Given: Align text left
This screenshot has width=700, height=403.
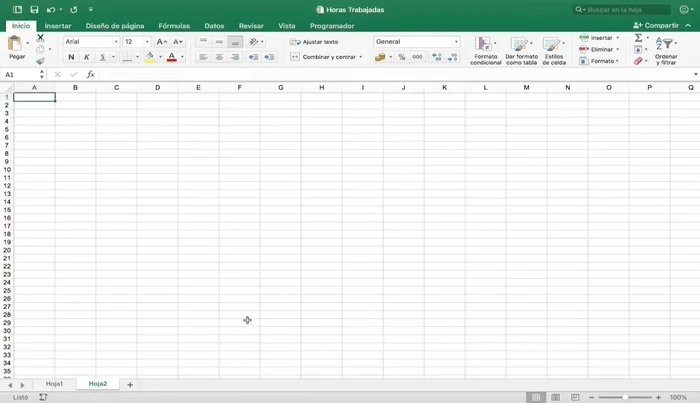Looking at the screenshot, I should point(203,57).
